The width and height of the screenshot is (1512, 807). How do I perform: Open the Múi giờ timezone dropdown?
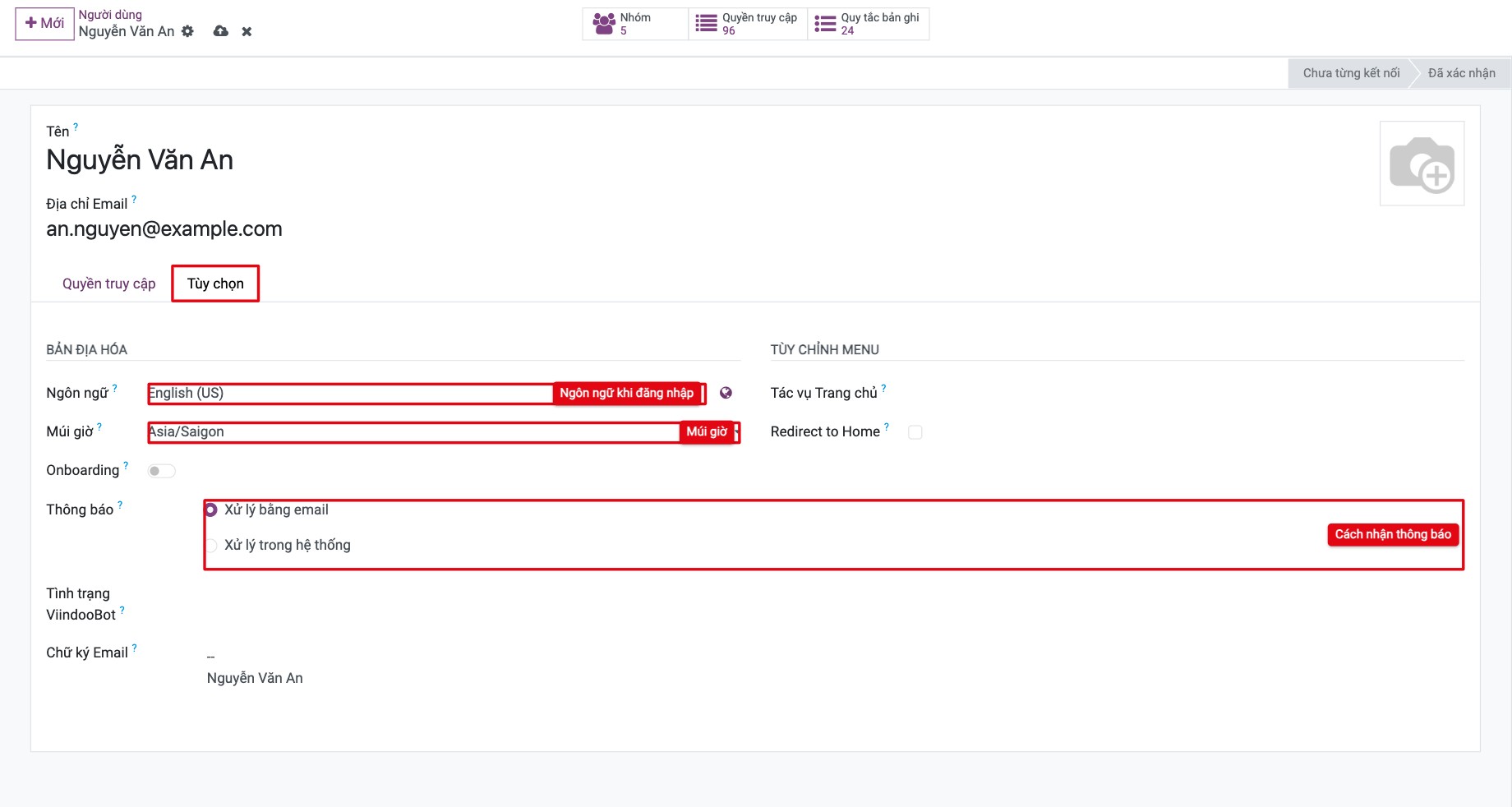tap(444, 431)
